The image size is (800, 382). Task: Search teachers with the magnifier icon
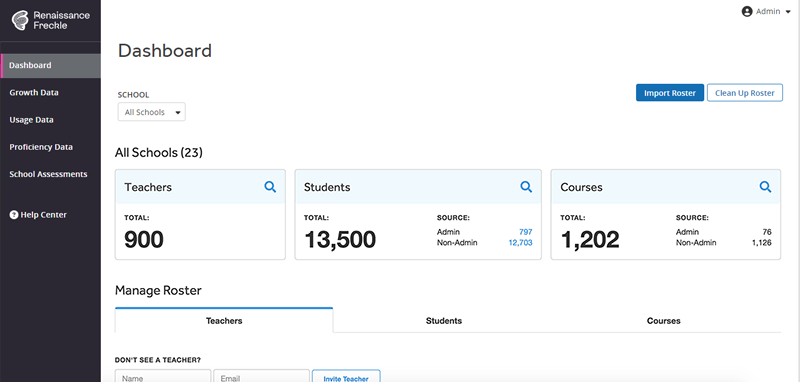pyautogui.click(x=270, y=187)
